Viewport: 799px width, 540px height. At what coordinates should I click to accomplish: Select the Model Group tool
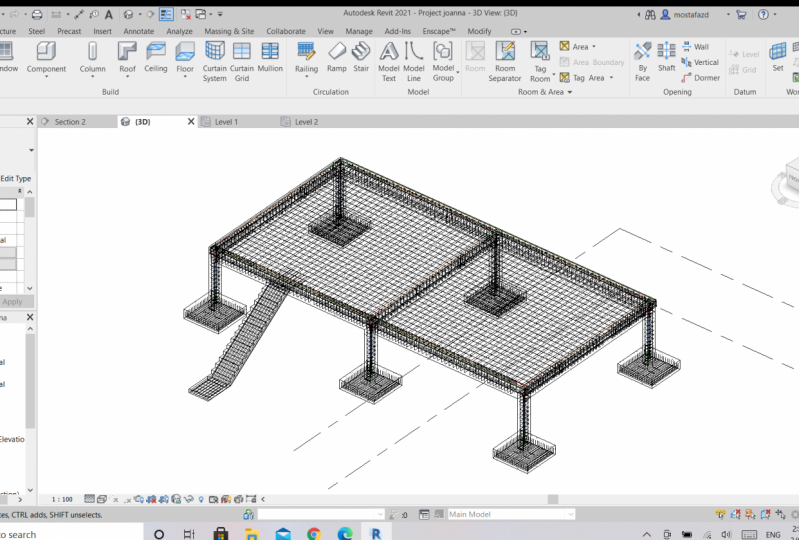(443, 62)
